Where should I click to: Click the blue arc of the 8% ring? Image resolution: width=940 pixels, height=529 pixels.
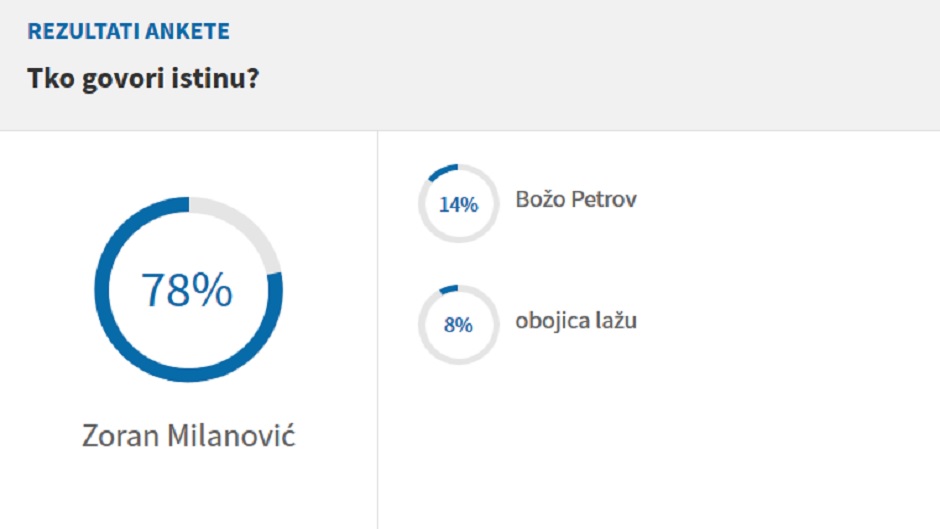pos(449,289)
